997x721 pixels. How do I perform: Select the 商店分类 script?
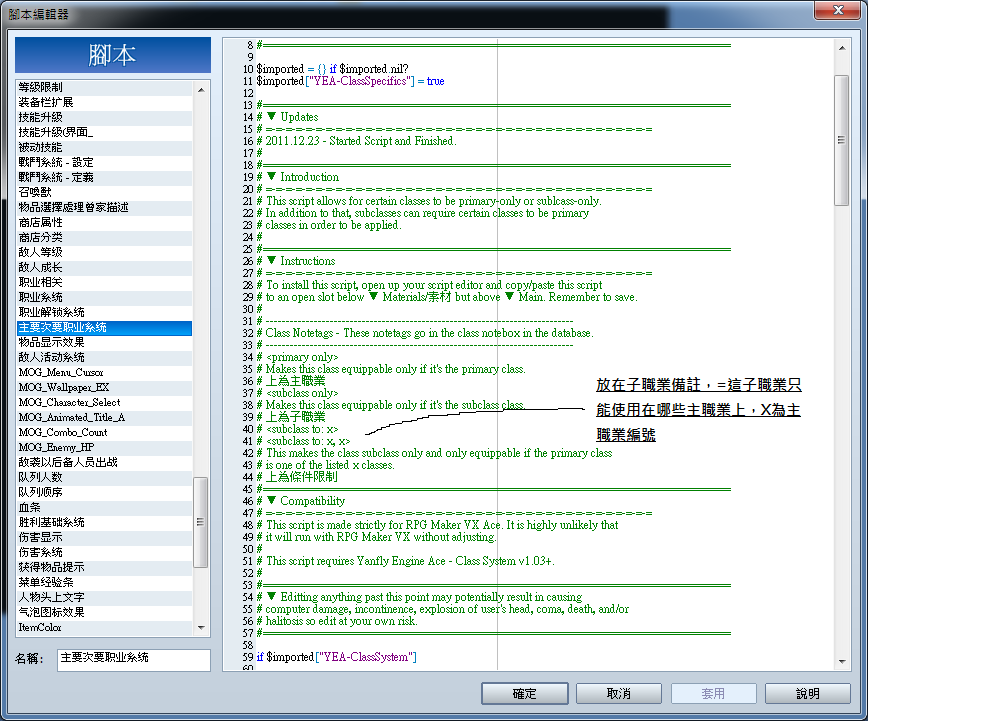click(x=104, y=237)
